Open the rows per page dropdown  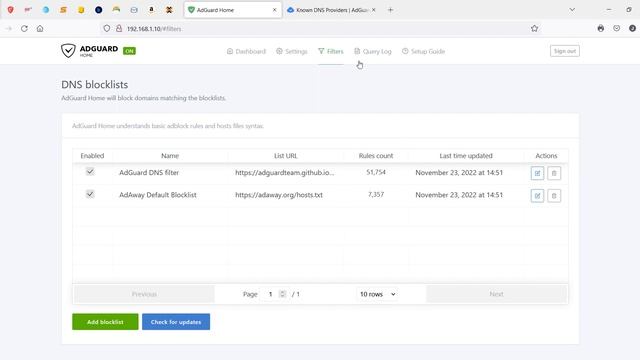pos(378,294)
